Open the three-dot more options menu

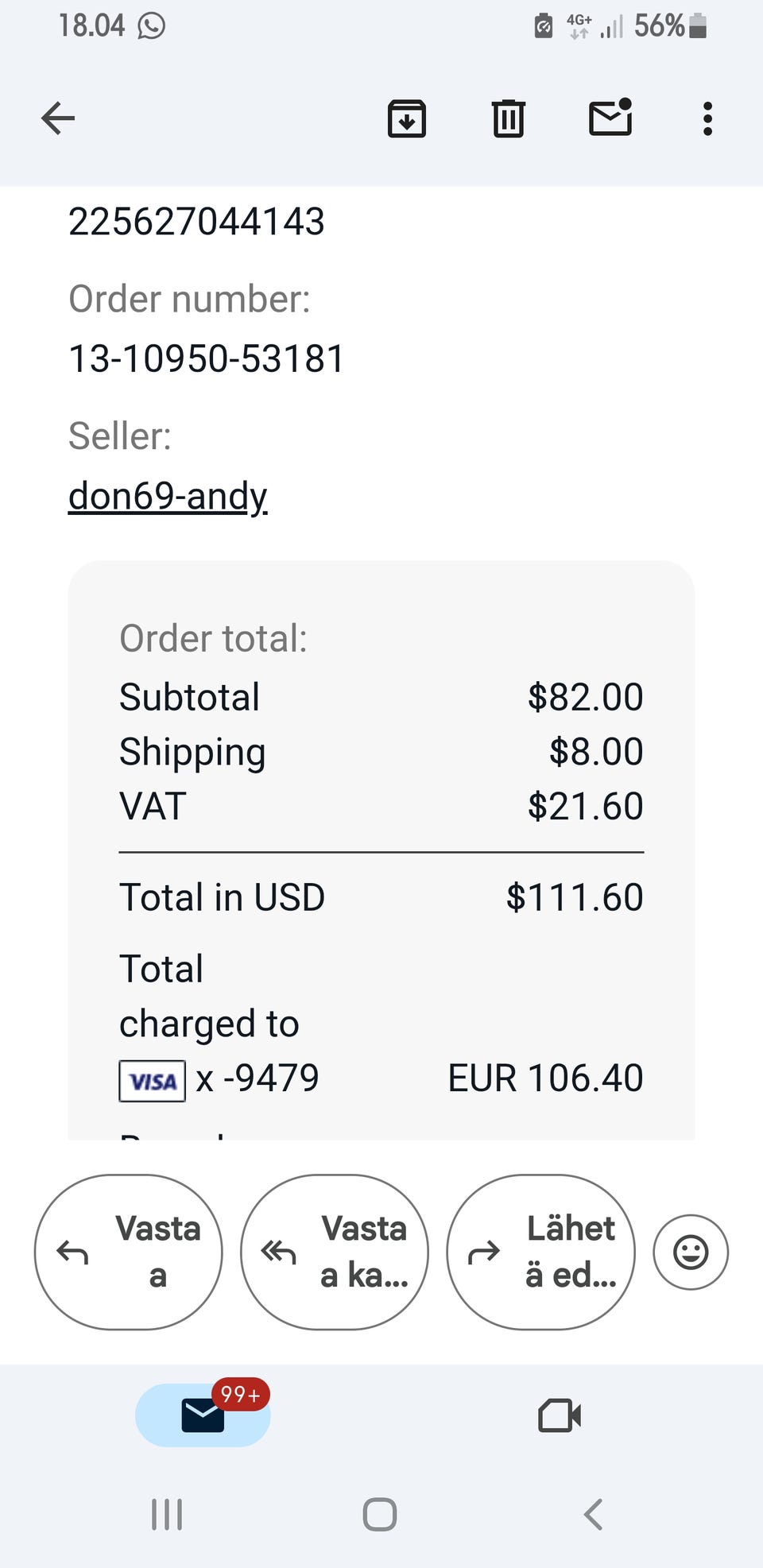[707, 119]
